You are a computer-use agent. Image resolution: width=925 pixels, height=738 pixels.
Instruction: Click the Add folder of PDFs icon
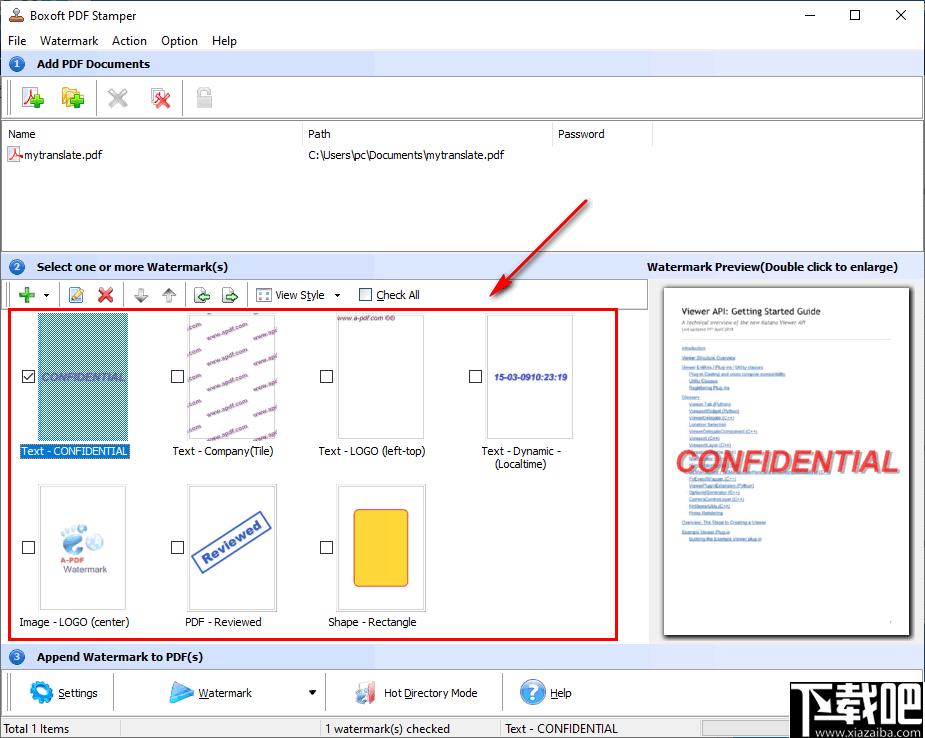(73, 98)
